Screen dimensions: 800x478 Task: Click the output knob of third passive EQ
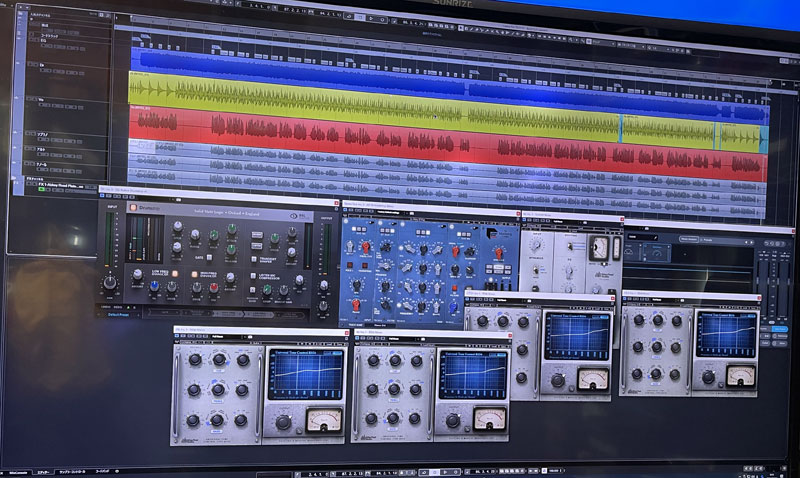coord(557,380)
